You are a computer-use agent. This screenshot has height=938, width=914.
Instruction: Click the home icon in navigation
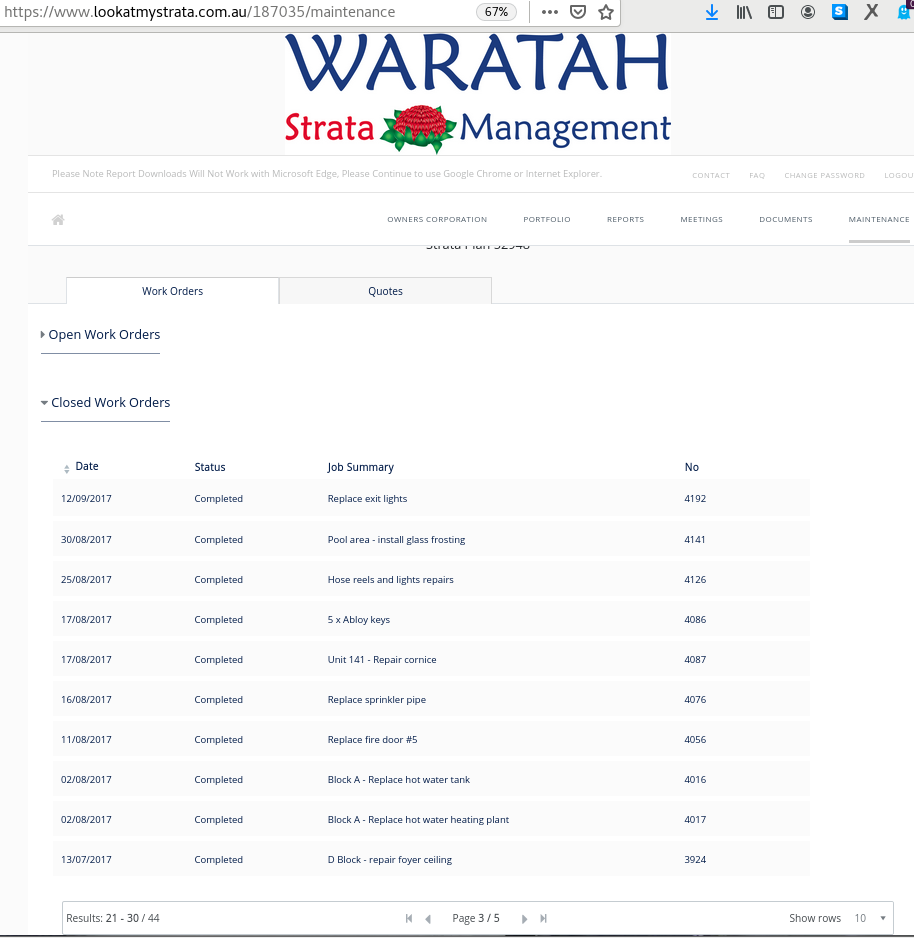pos(58,220)
